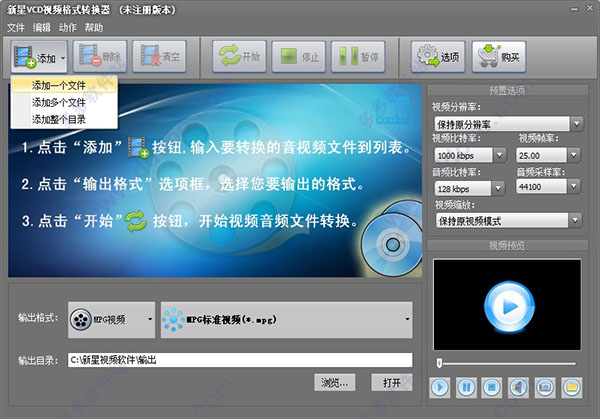Choose 添加一个文件 from the dropdown menu
Viewport: 600px width, 419px height.
point(64,85)
